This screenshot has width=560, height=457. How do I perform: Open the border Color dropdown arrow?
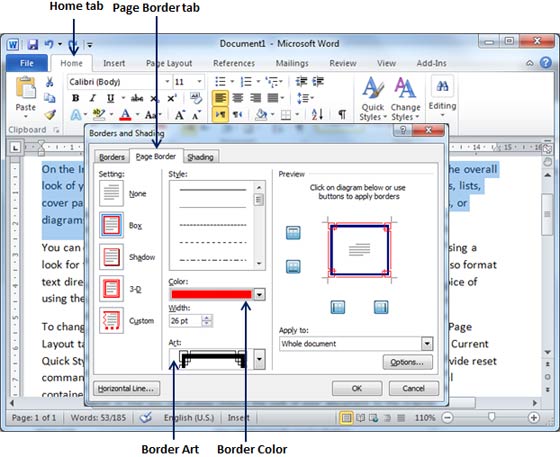(259, 295)
